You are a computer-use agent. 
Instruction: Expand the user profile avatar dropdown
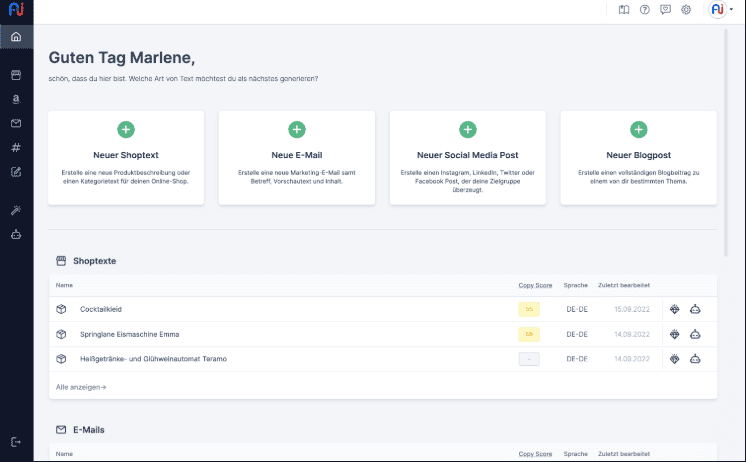pos(723,10)
